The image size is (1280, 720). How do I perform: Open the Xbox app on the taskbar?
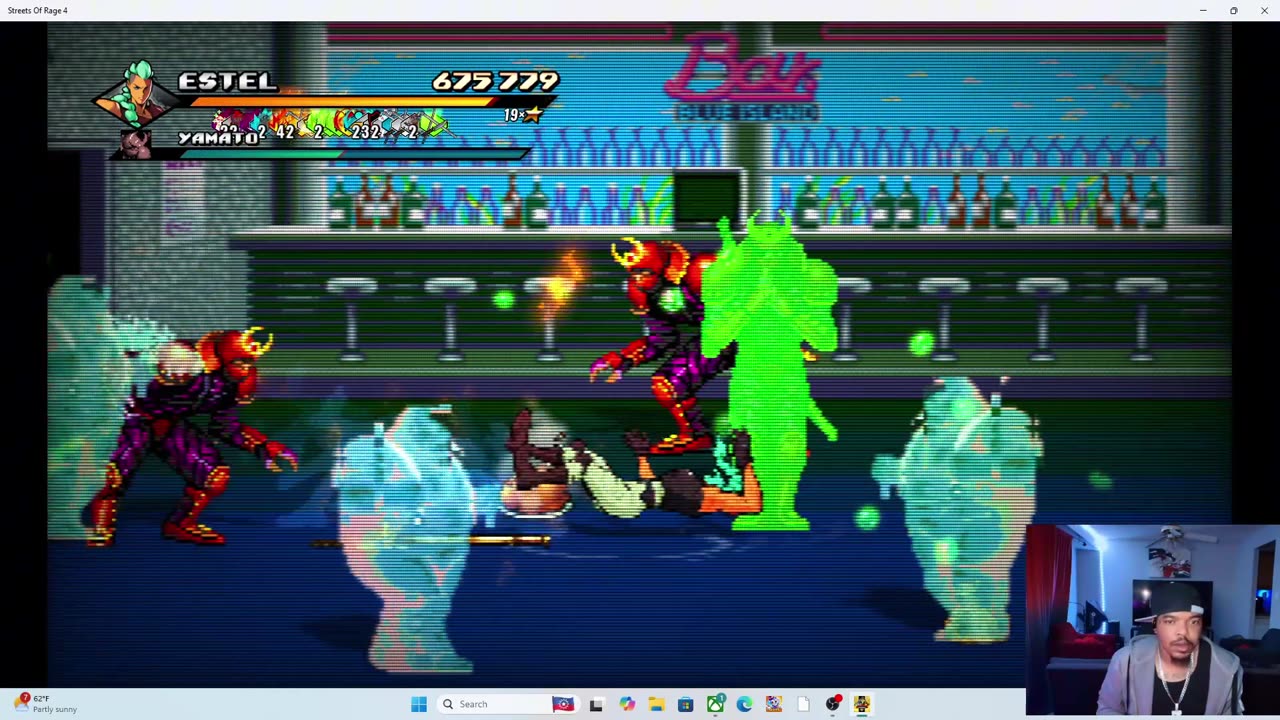click(x=715, y=704)
